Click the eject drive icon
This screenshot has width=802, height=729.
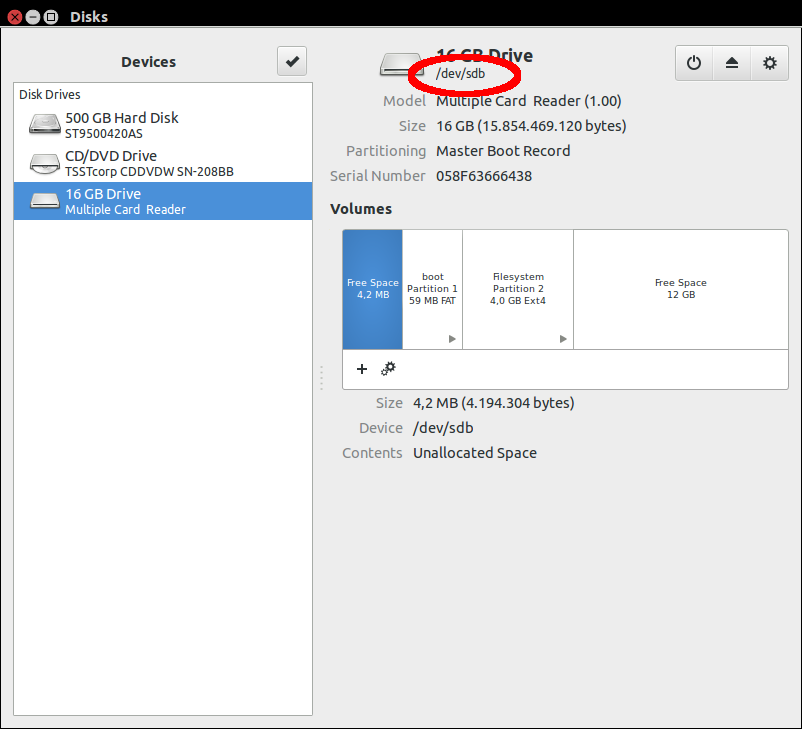(x=732, y=63)
